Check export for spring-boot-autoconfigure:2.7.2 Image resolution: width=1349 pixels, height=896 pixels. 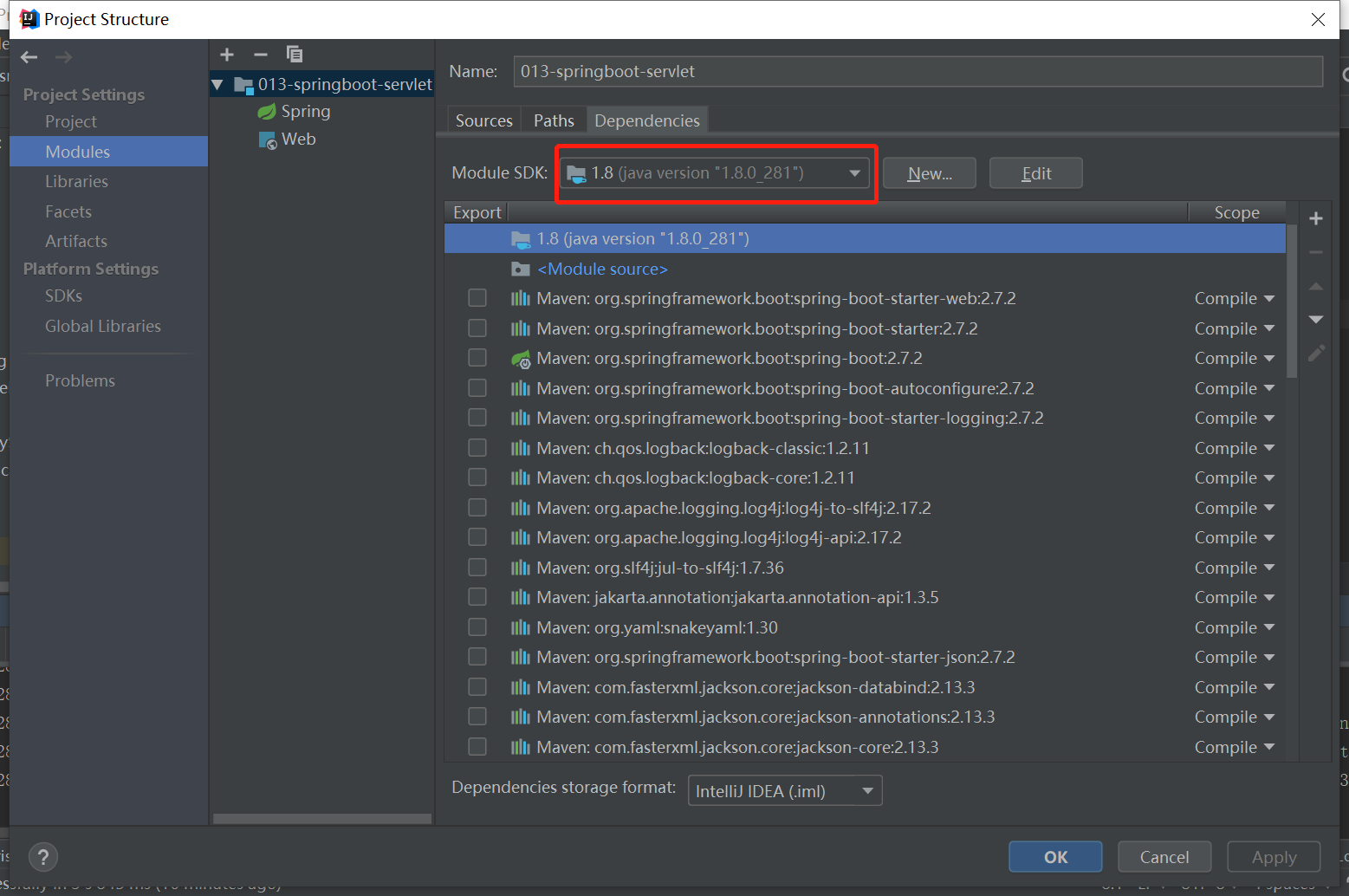point(477,388)
